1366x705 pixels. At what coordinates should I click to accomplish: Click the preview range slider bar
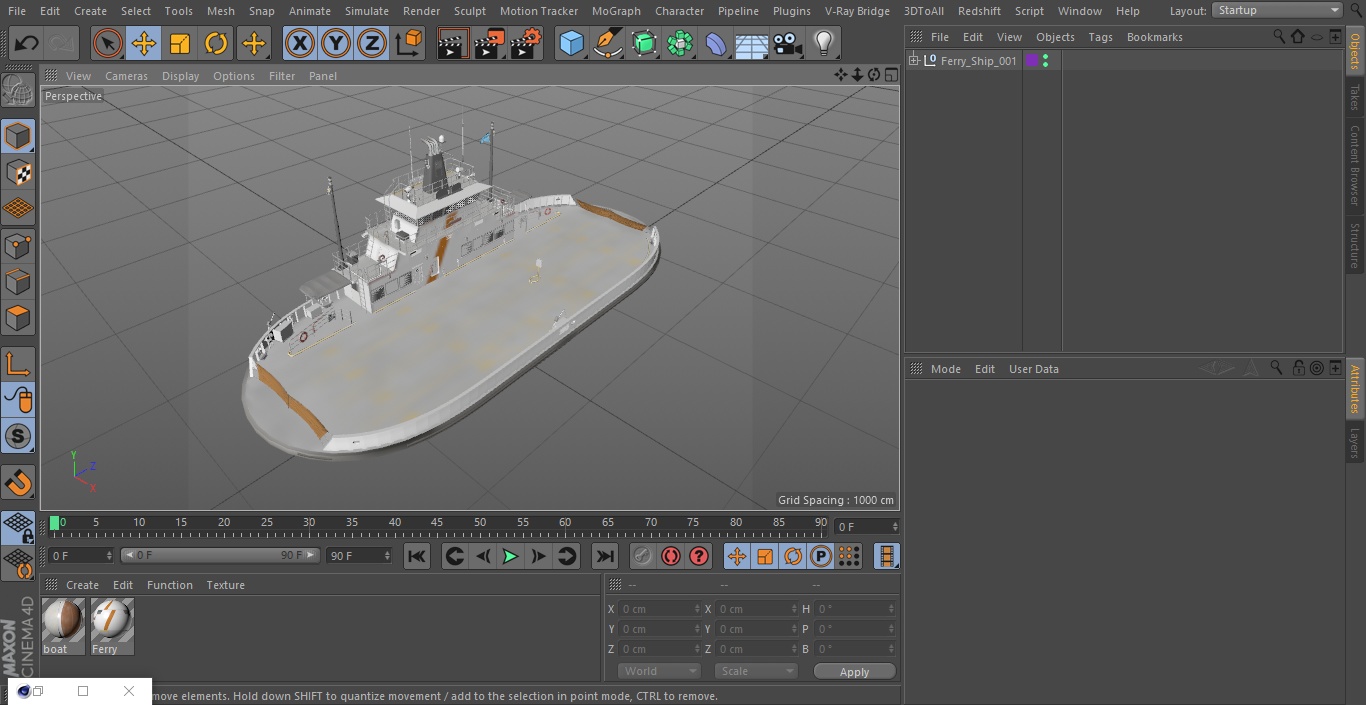pos(220,555)
